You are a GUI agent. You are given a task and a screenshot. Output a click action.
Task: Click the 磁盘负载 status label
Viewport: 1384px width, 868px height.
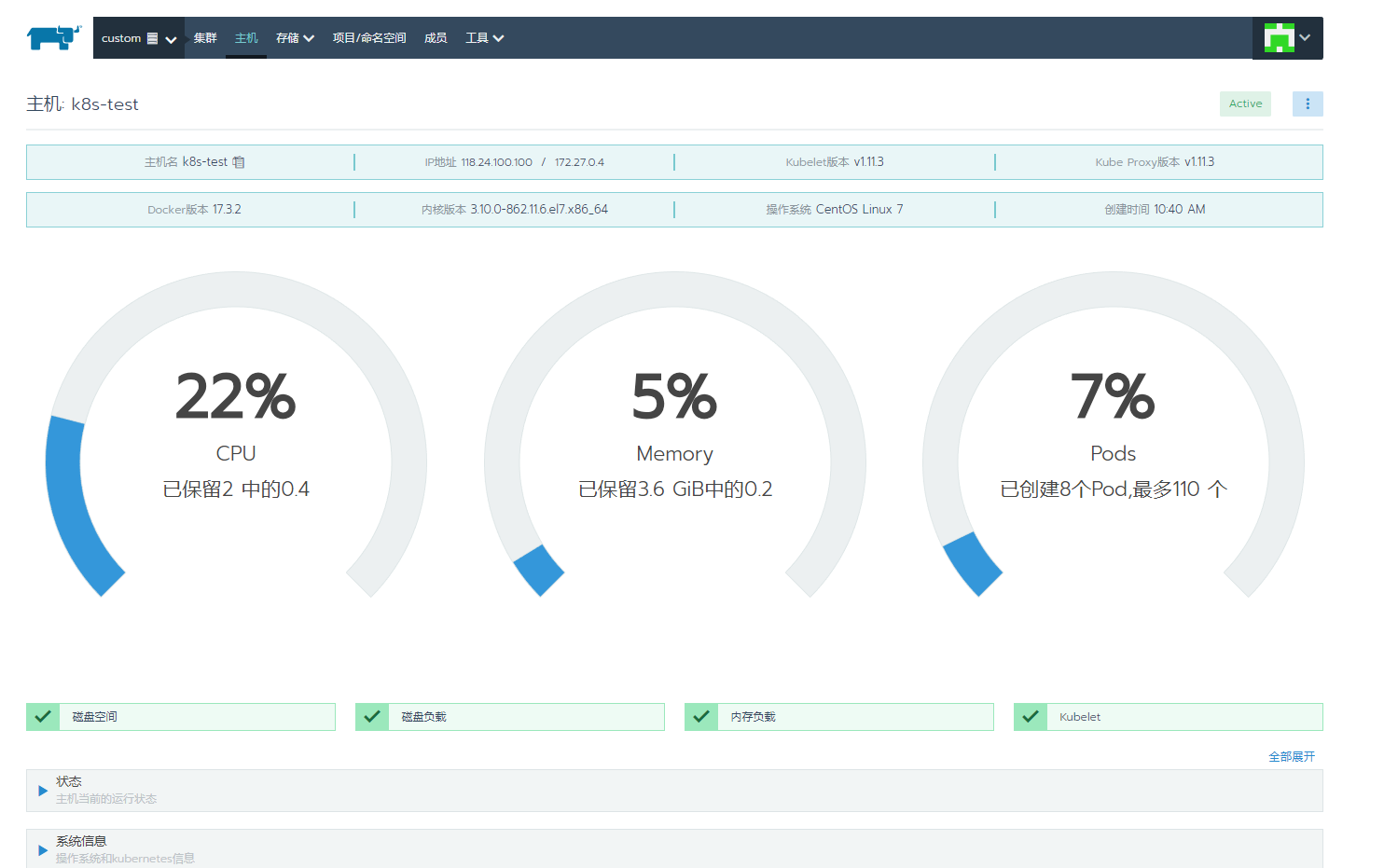click(424, 717)
